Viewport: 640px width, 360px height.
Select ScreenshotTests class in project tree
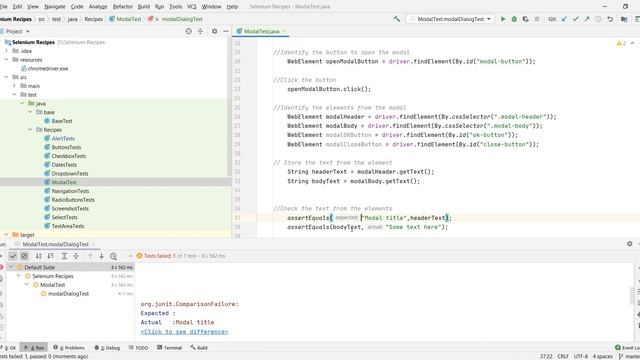[70, 209]
